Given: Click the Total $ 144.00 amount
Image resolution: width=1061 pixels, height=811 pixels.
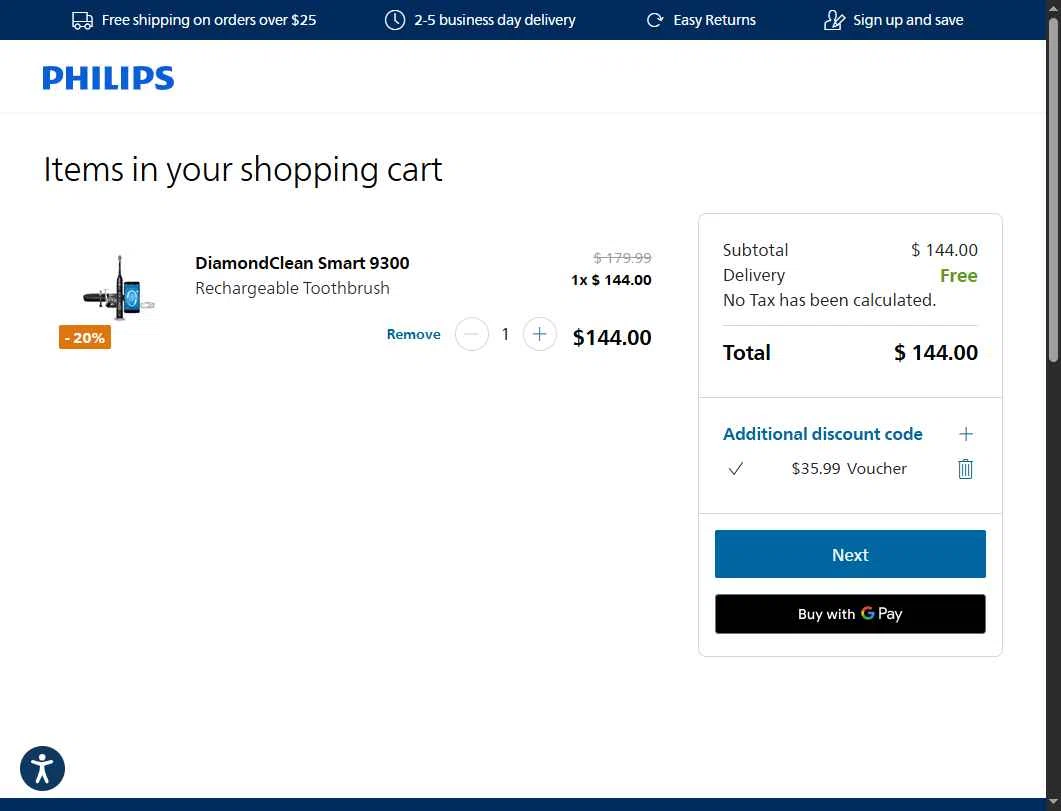Looking at the screenshot, I should [x=935, y=352].
